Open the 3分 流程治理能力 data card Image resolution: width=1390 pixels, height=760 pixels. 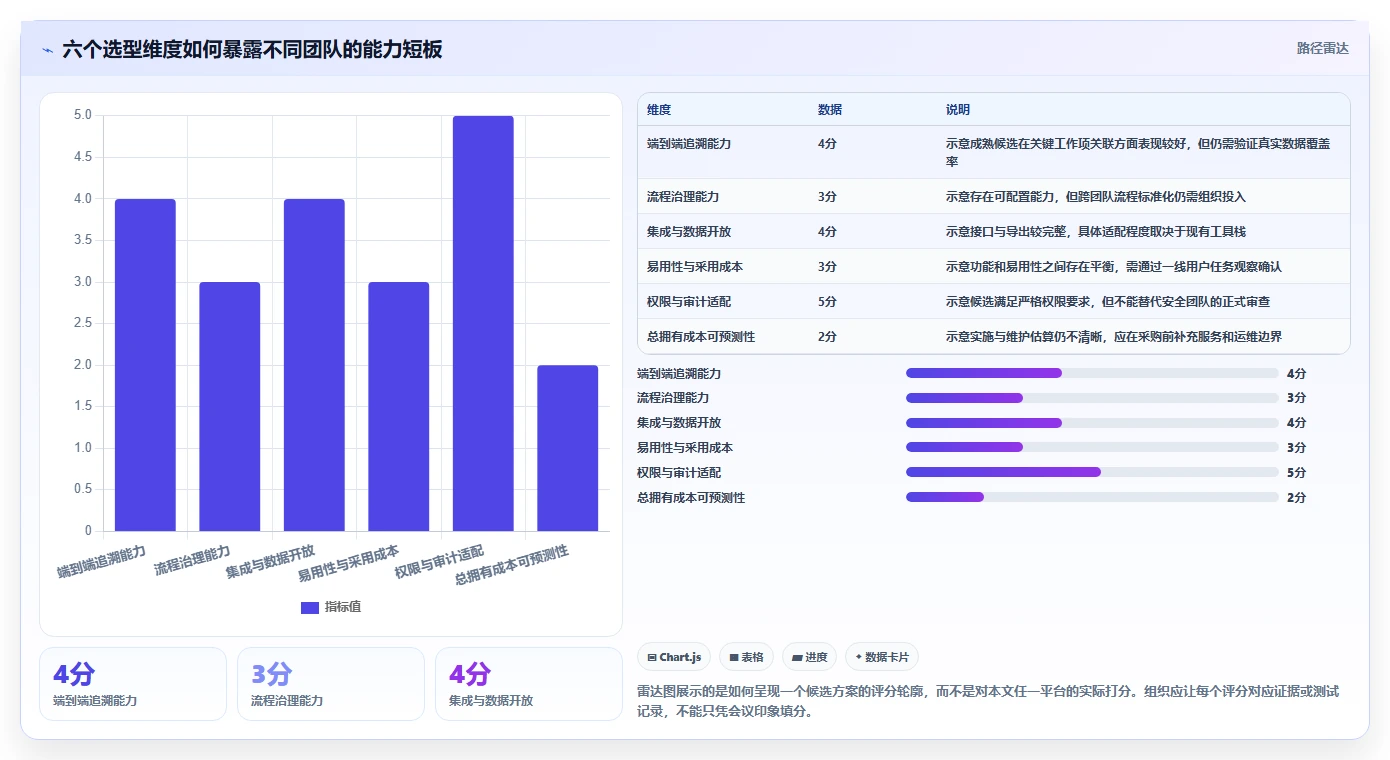point(331,684)
